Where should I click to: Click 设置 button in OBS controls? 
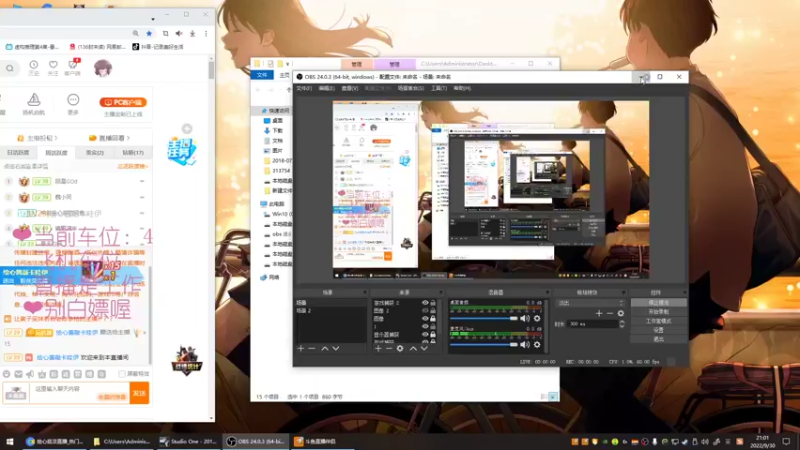659,330
